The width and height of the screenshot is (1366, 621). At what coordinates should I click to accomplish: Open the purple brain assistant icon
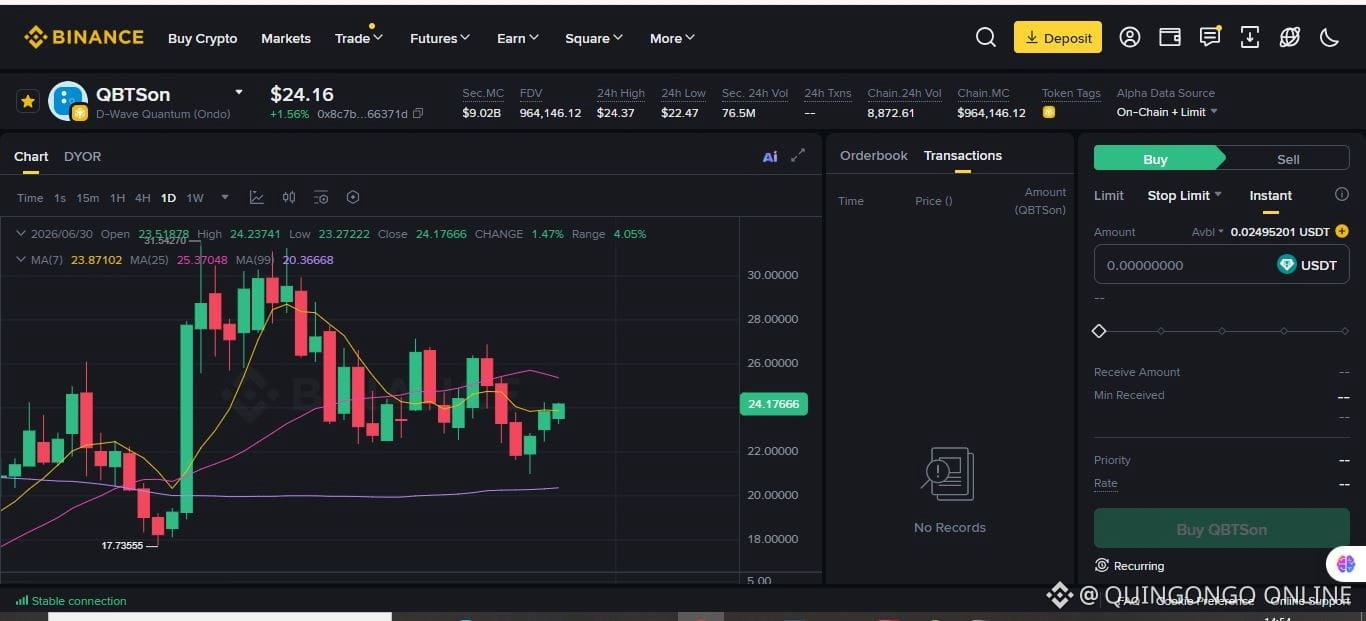pos(1345,565)
